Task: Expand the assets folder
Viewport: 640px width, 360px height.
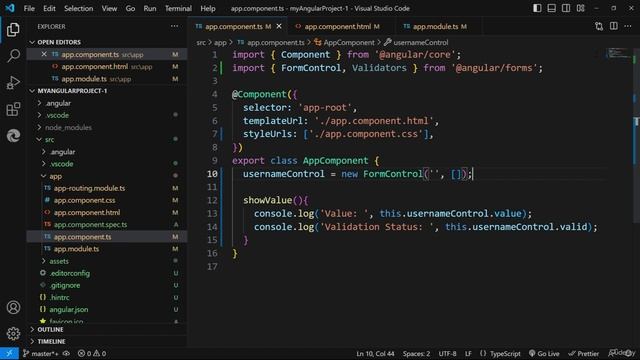Action: [59, 261]
